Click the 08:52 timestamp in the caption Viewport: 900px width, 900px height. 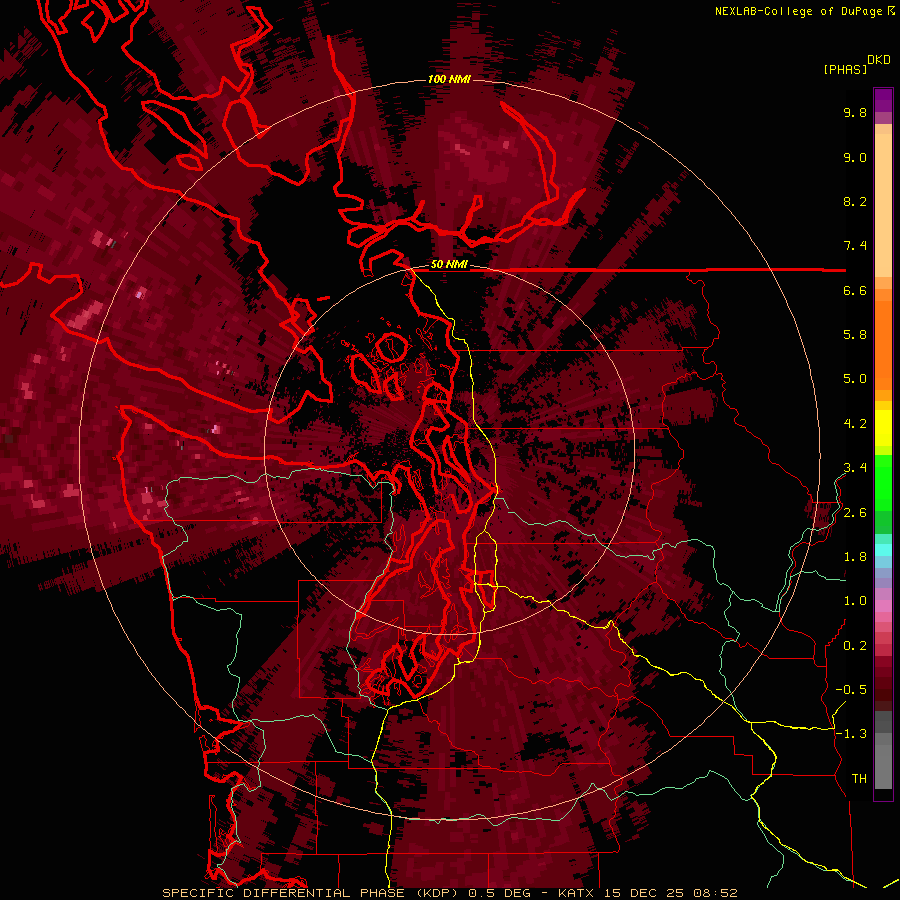click(x=715, y=893)
